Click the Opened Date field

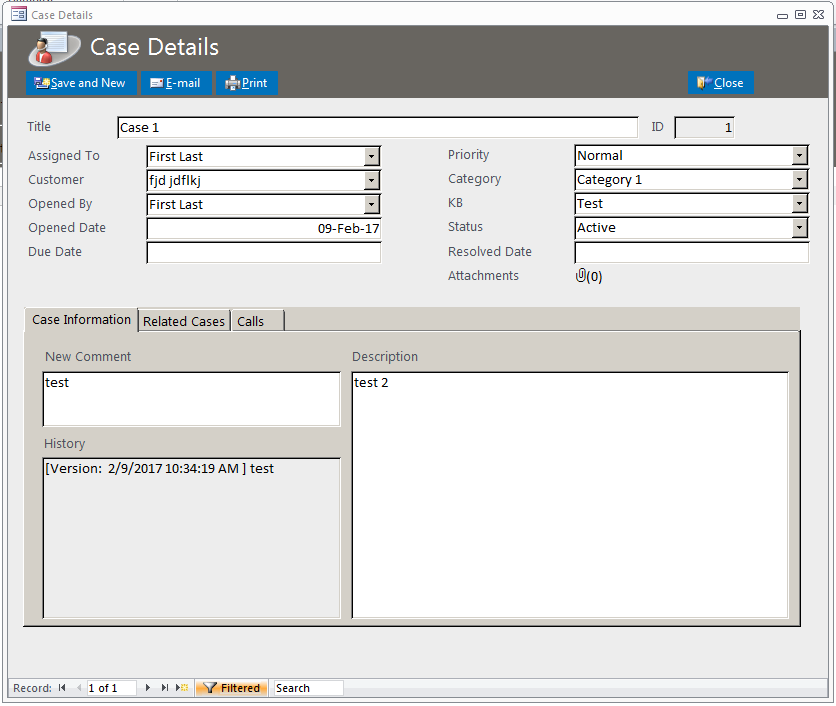(264, 229)
